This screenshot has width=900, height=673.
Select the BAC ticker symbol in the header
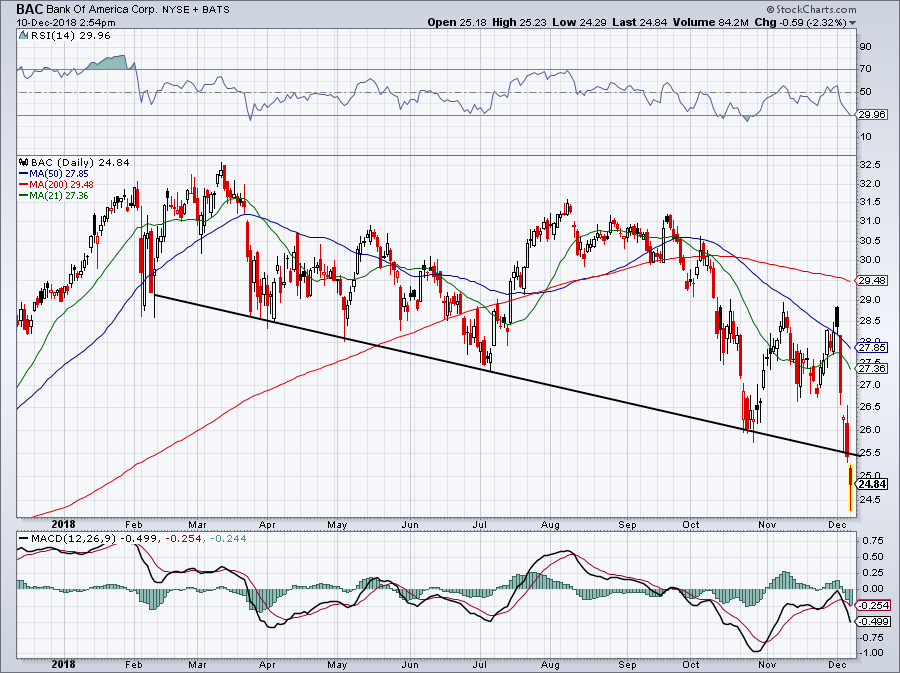[29, 9]
